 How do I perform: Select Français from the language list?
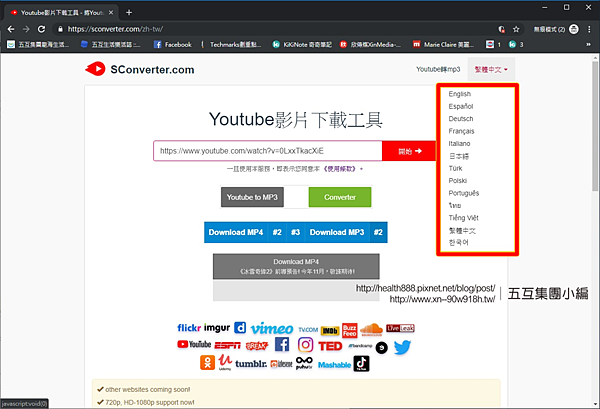tap(461, 131)
